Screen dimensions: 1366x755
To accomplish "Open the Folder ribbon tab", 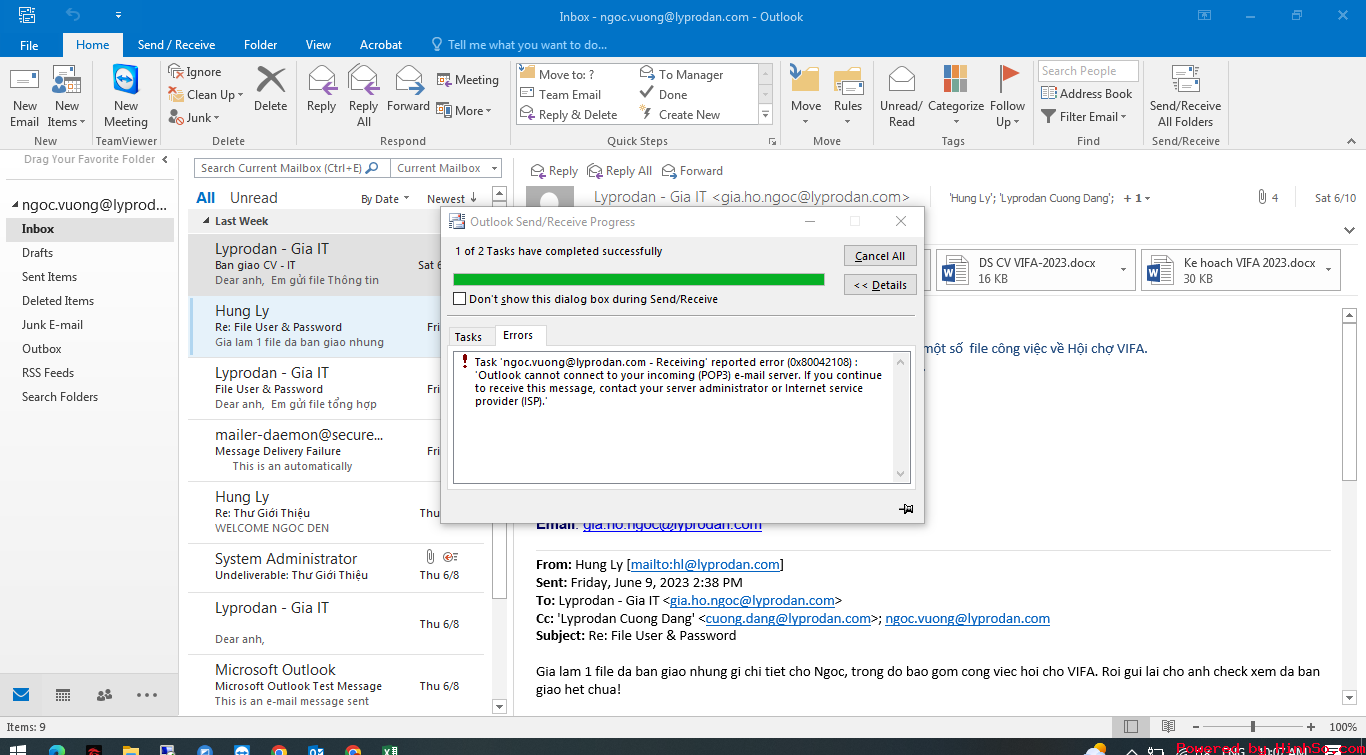I will [261, 45].
